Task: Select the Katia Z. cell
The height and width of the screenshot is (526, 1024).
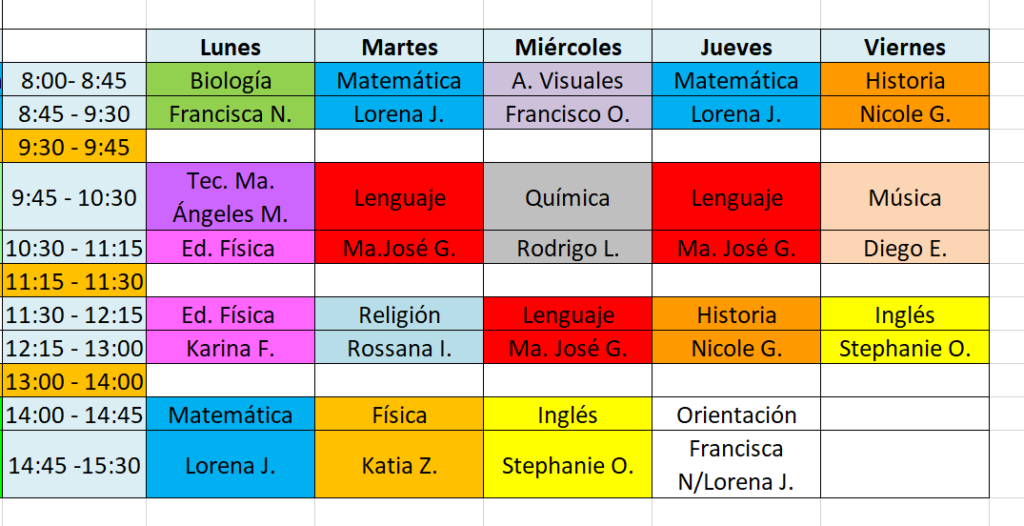Action: click(399, 465)
